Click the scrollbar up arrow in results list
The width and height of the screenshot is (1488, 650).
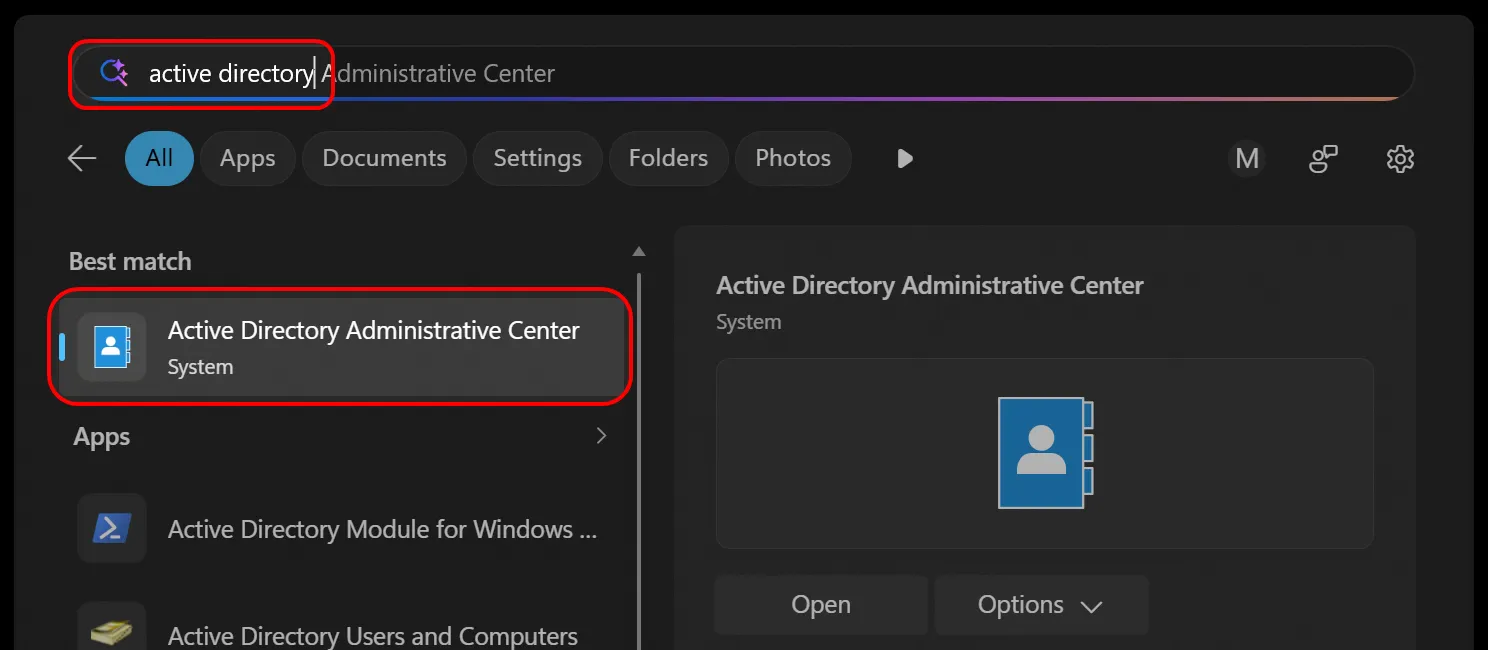639,251
